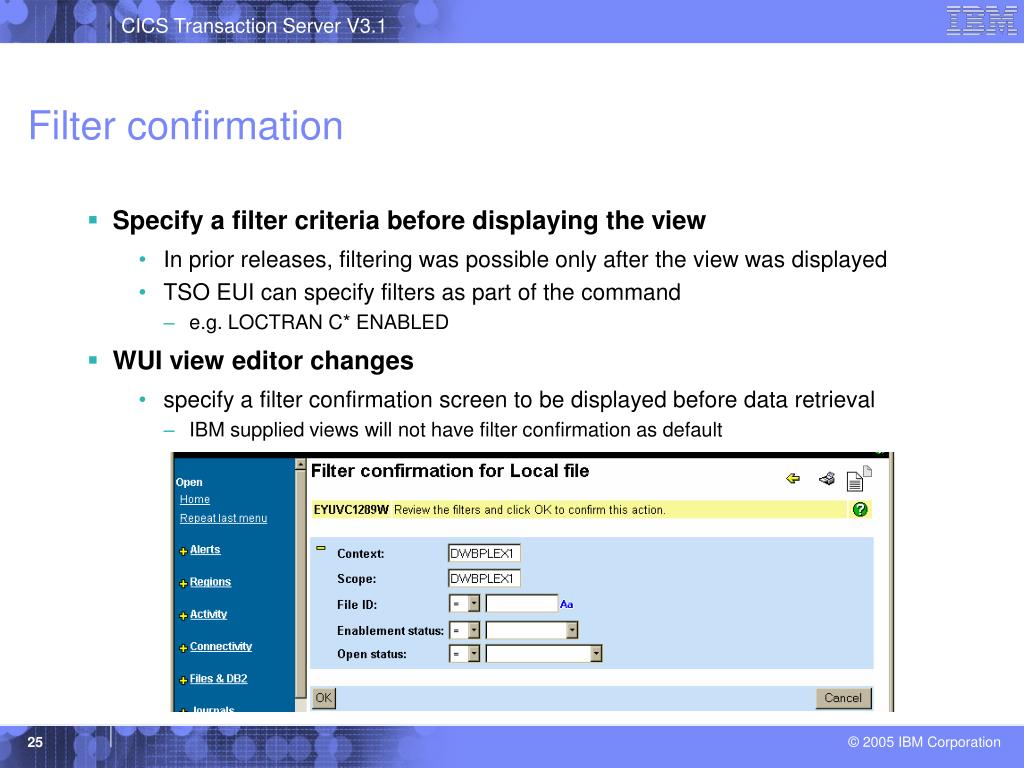
Task: Open the Activity menu link
Action: pyautogui.click(x=208, y=614)
